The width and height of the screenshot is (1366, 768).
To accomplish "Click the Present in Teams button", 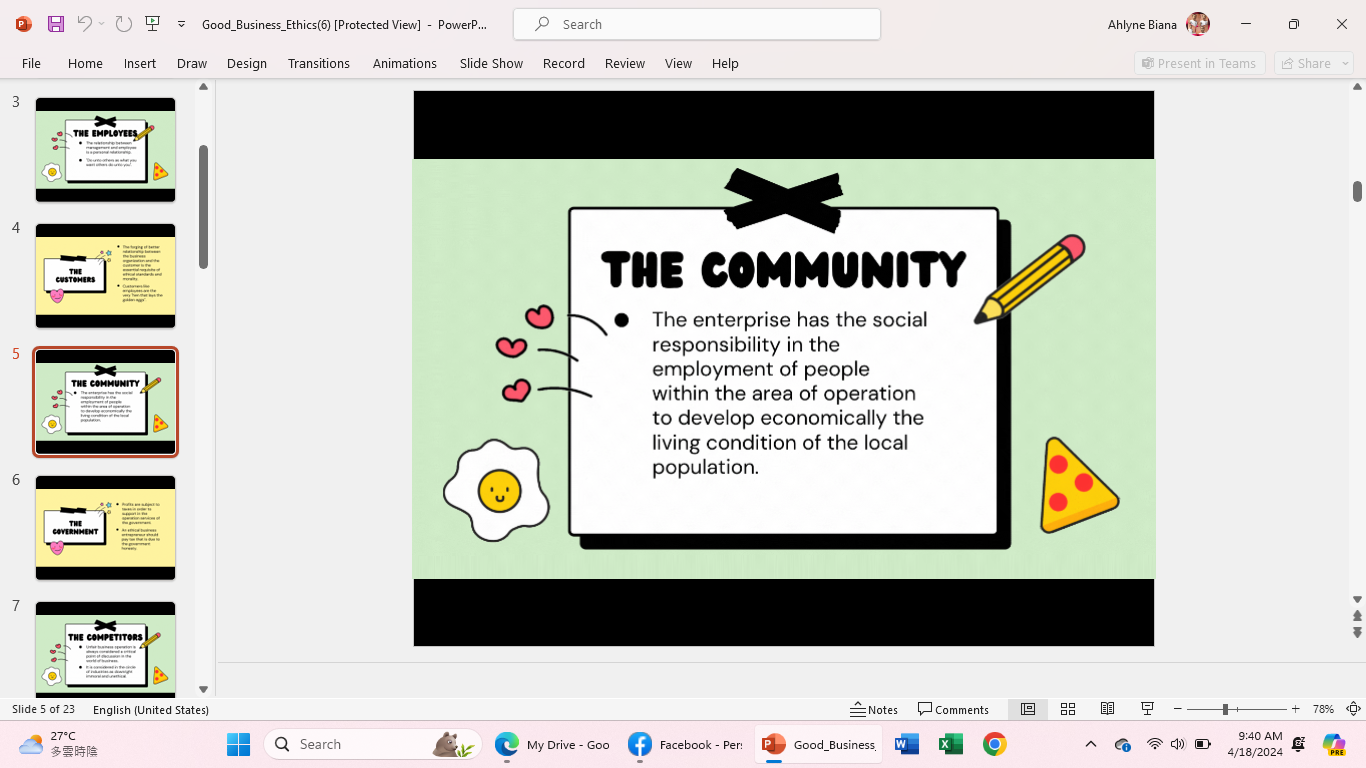I will [1199, 63].
